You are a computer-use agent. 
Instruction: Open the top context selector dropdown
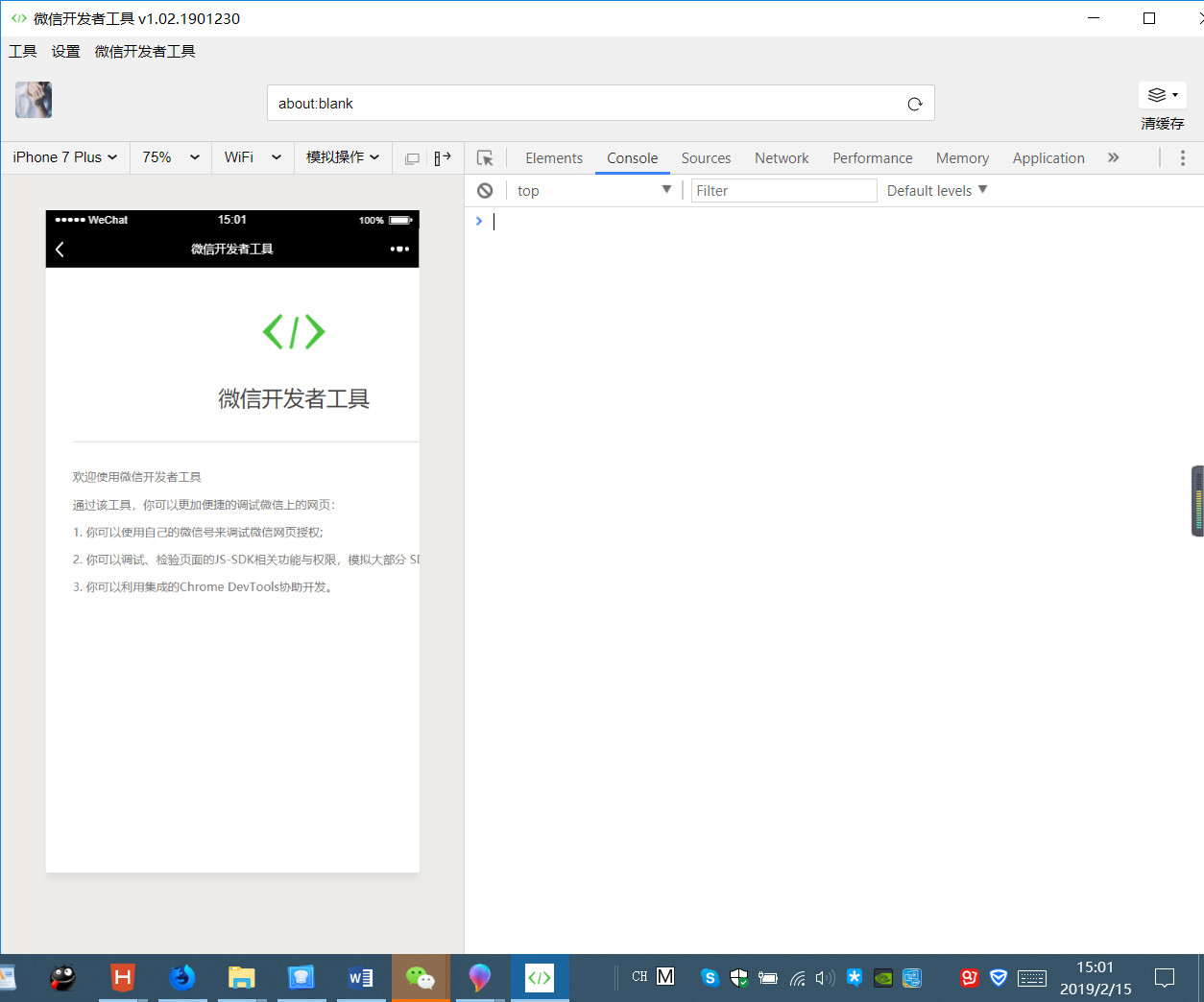point(593,190)
